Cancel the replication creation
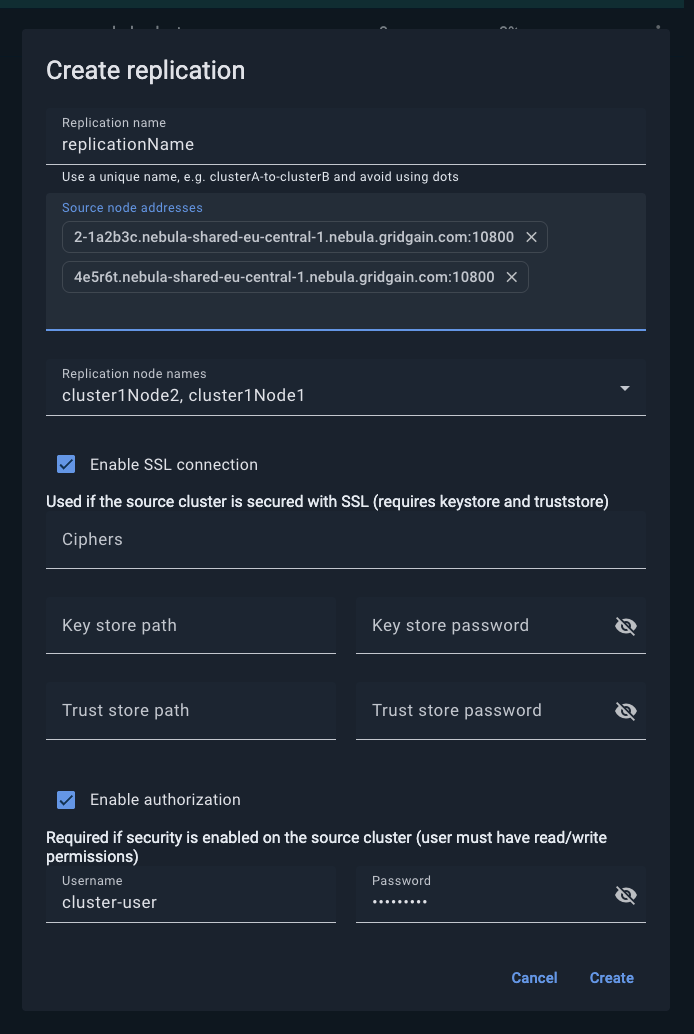Image resolution: width=694 pixels, height=1034 pixels. pos(534,978)
